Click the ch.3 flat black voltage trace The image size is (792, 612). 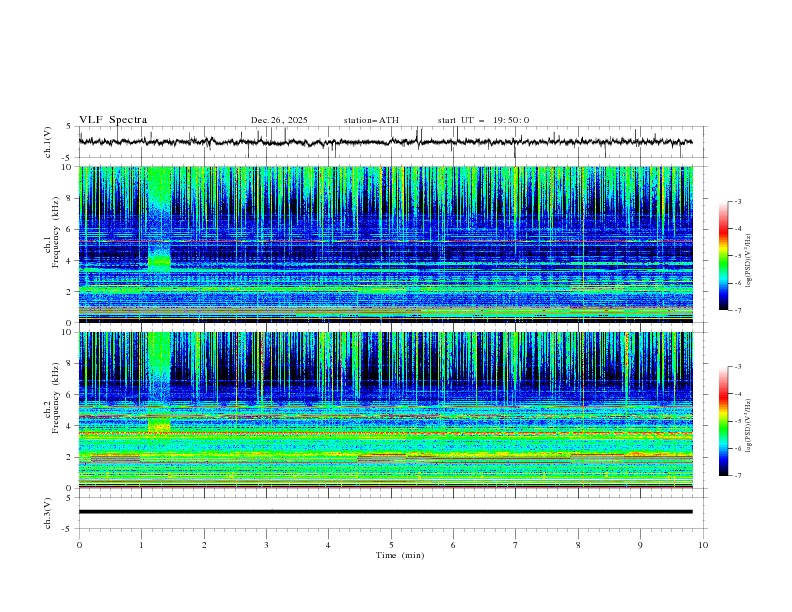click(385, 512)
